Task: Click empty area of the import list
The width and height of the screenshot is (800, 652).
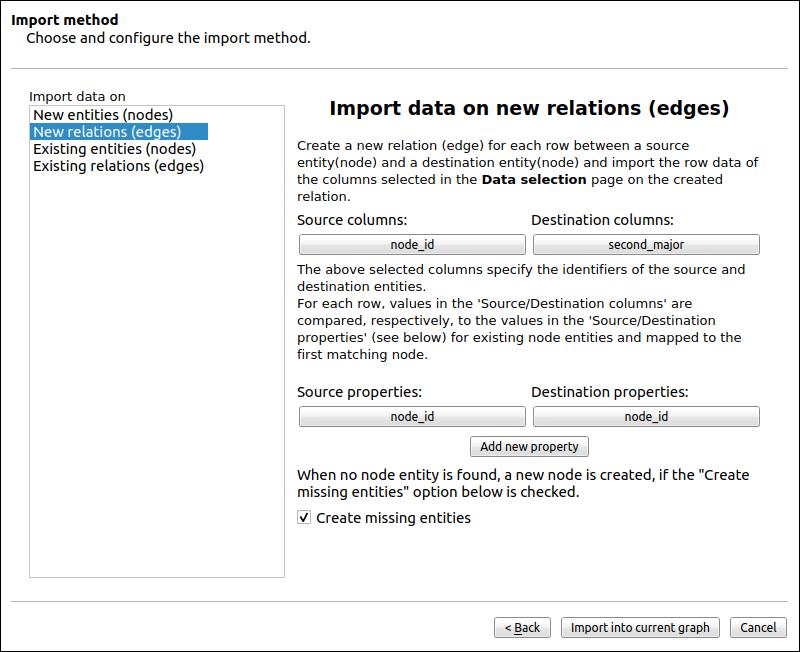Action: (157, 400)
